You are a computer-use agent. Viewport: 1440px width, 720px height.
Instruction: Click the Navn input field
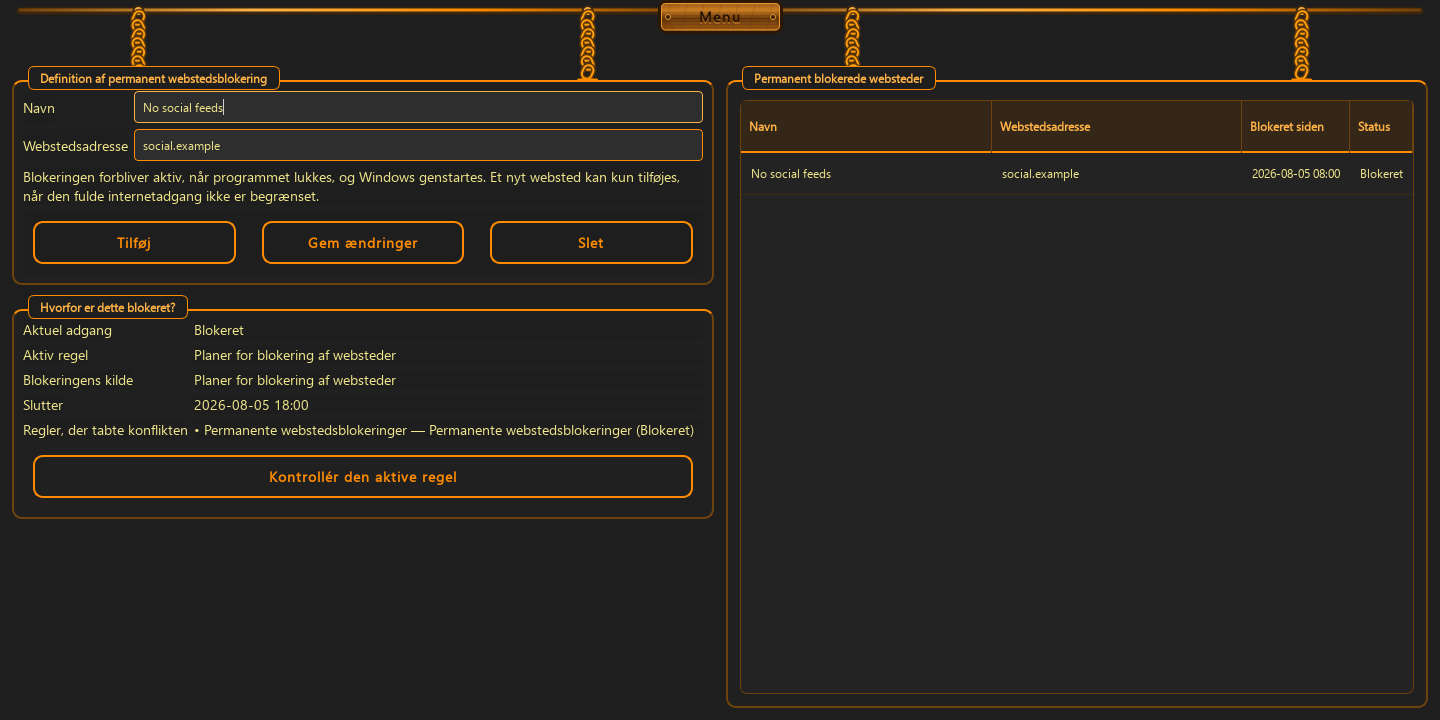coord(418,107)
